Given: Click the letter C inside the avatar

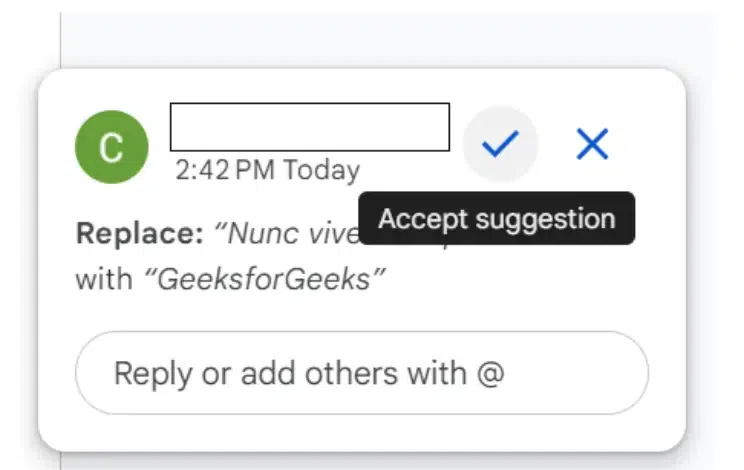Looking at the screenshot, I should (x=112, y=149).
